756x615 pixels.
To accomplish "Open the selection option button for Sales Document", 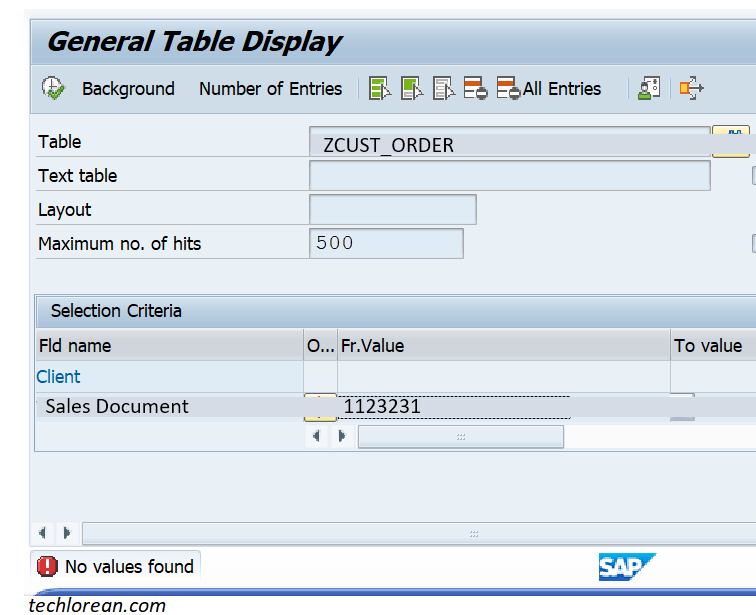I will point(320,406).
